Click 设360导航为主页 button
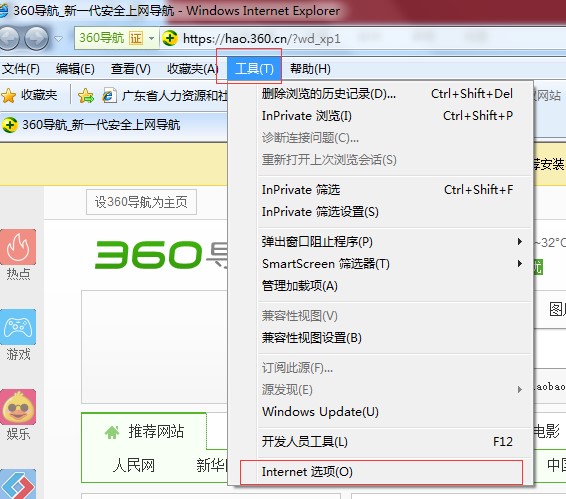Screen dimensions: 566x499 [141, 202]
